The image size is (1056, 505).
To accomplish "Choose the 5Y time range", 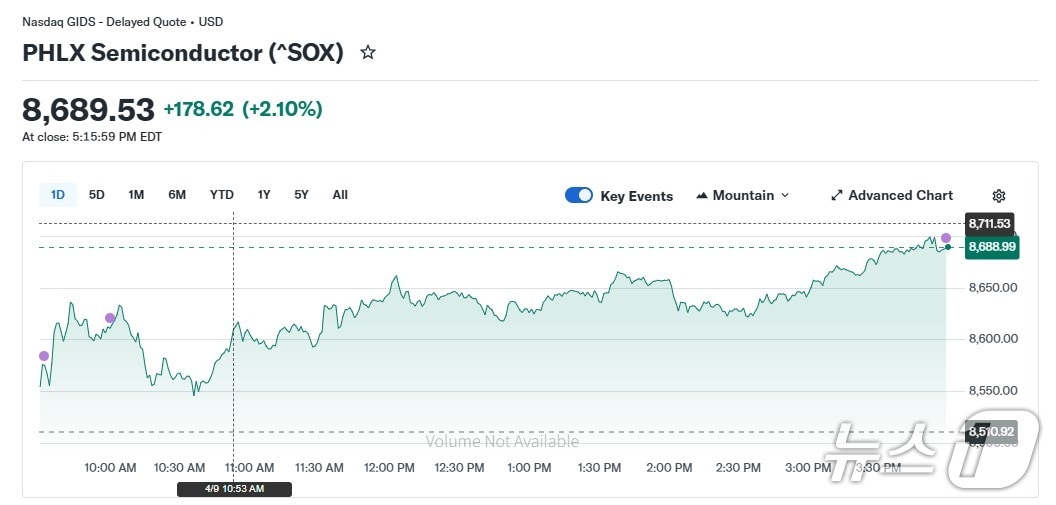I will tap(301, 195).
